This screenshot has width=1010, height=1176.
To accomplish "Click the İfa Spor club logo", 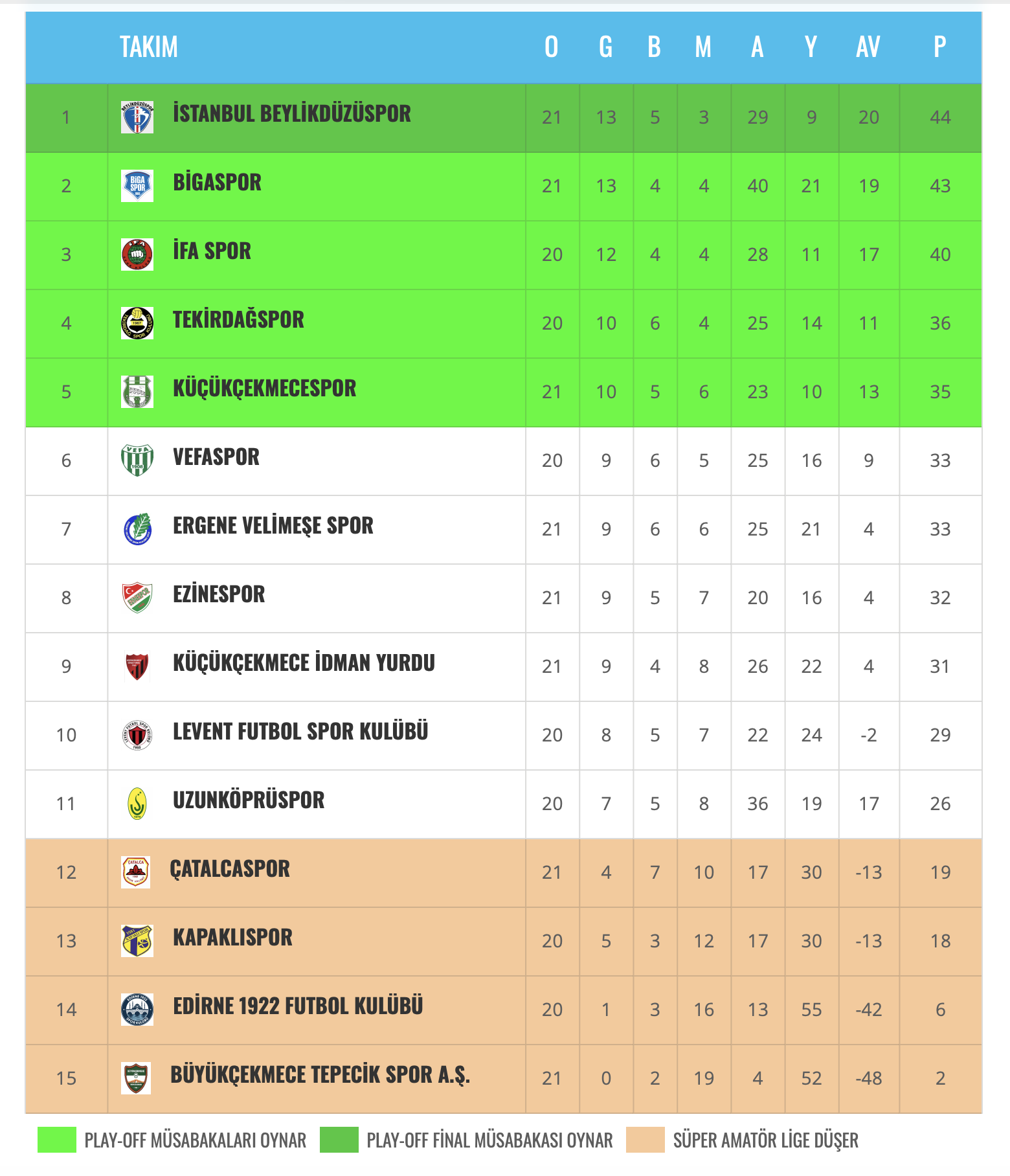I will [x=137, y=254].
